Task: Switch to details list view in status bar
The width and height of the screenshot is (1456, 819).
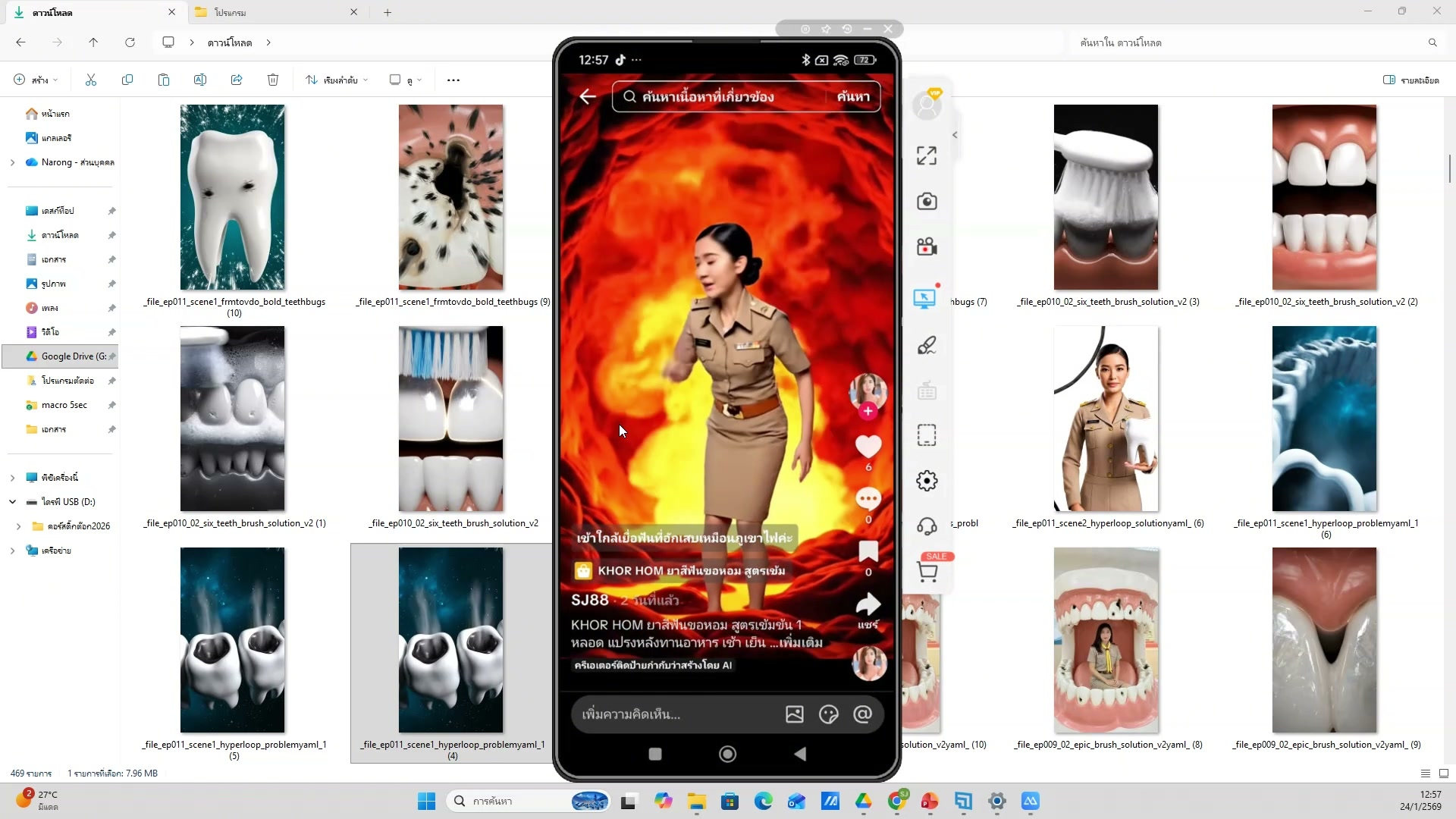Action: [x=1425, y=773]
